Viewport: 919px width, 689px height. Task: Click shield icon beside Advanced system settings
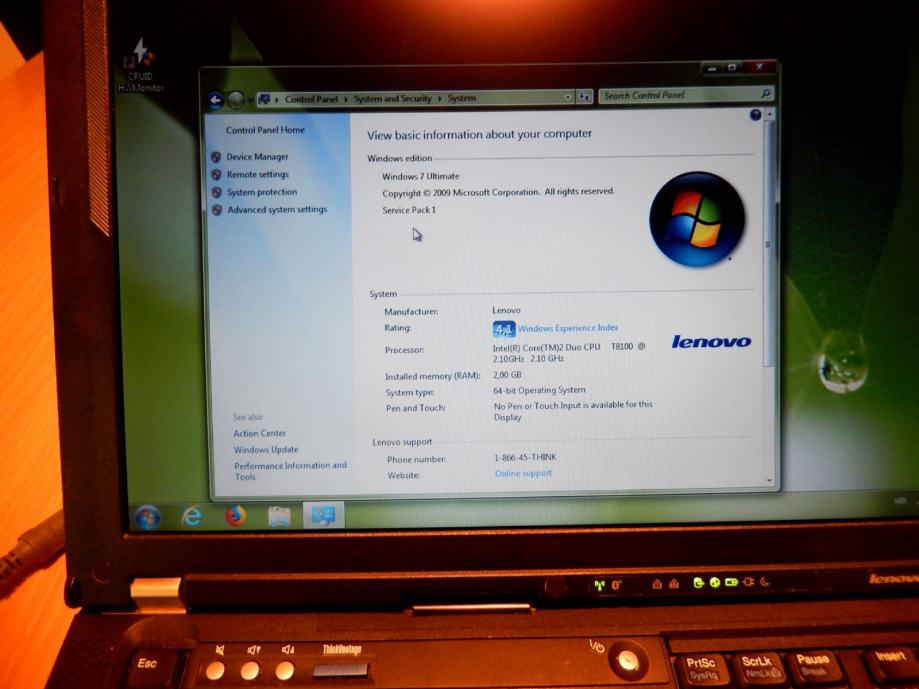[x=217, y=210]
